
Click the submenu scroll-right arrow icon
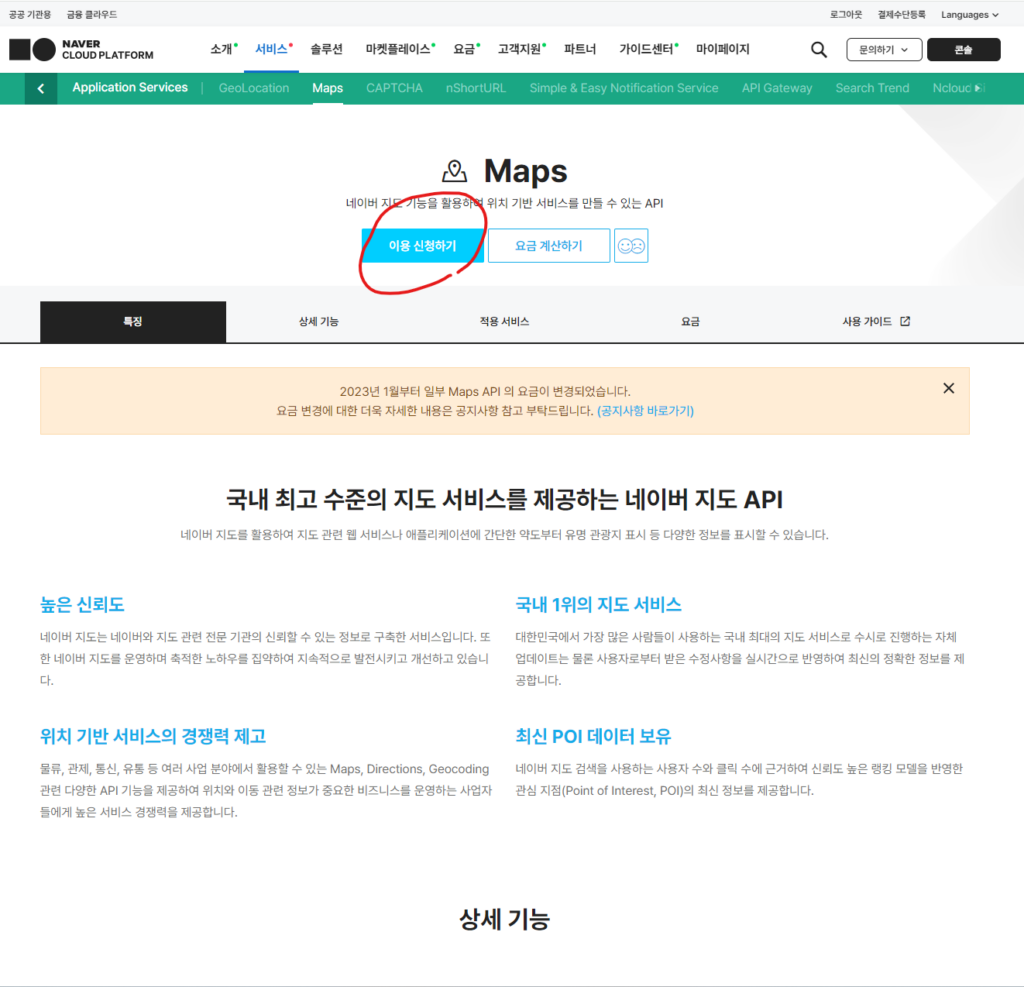click(x=978, y=88)
